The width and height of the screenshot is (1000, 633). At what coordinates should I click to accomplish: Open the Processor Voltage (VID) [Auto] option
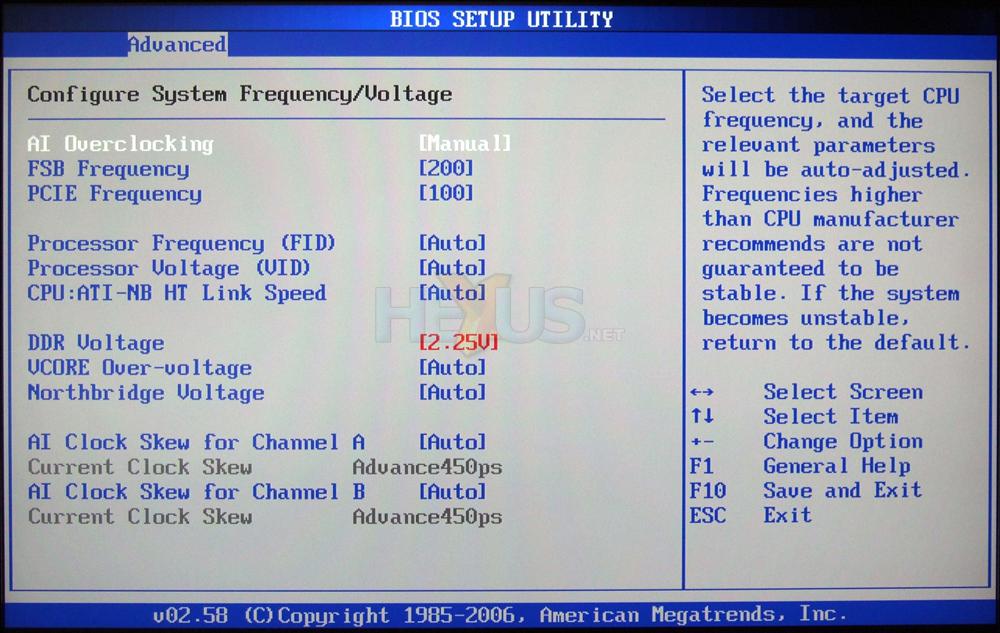coord(452,268)
